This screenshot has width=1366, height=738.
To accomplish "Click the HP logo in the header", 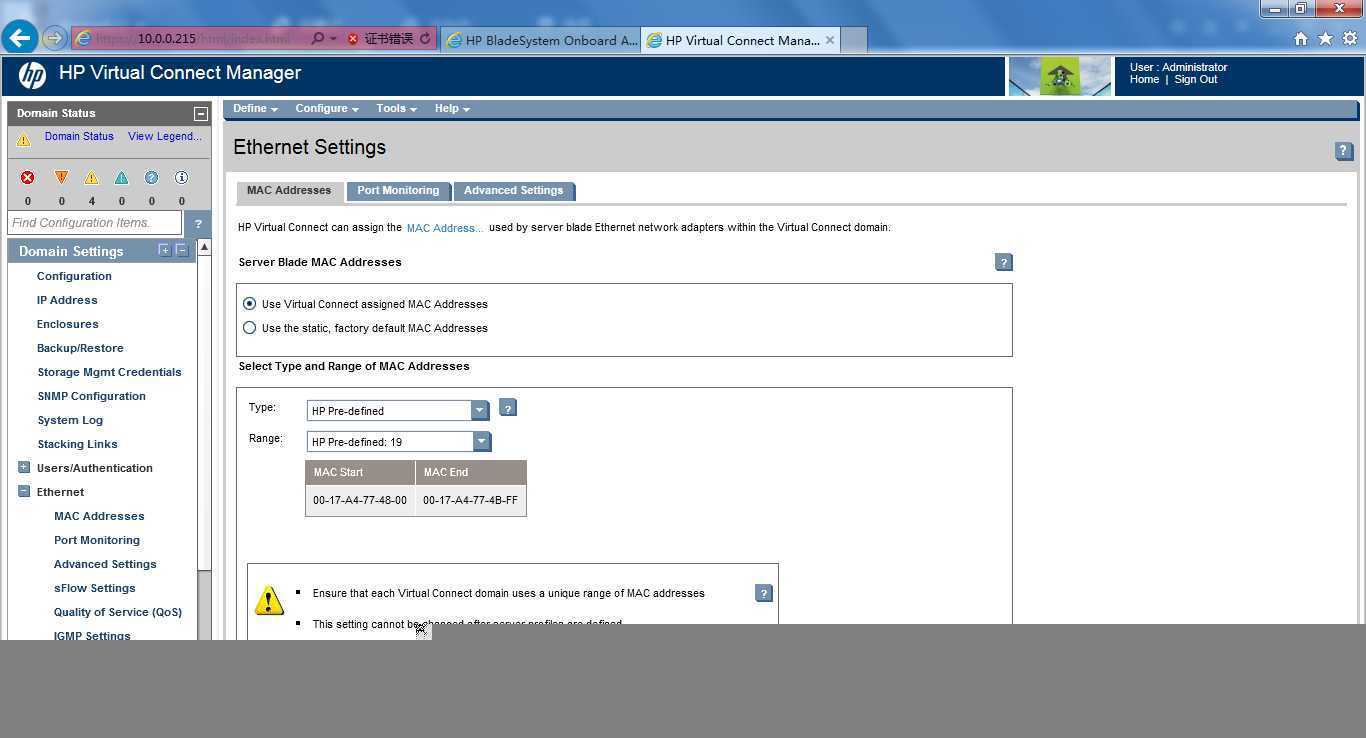I will [x=32, y=75].
